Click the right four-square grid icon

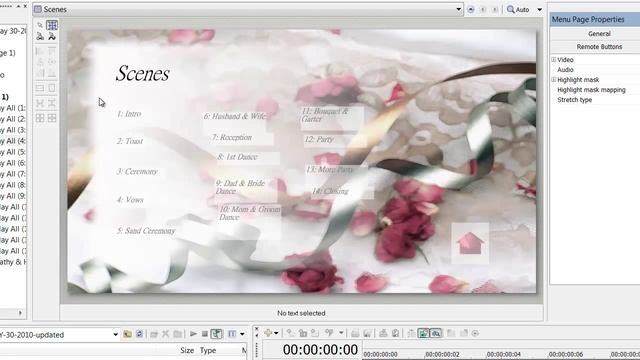pyautogui.click(x=52, y=118)
